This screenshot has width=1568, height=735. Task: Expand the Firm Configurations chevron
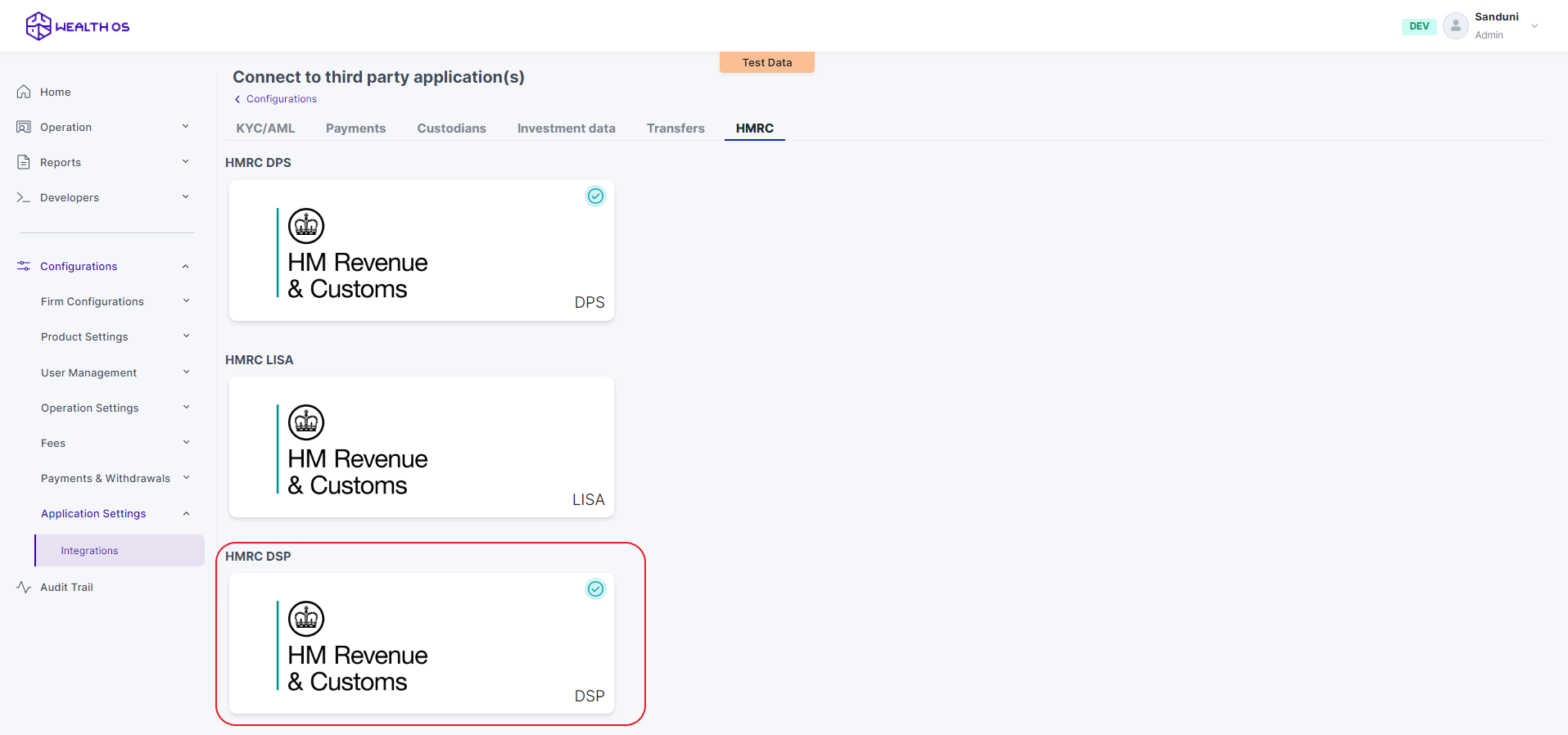pos(186,300)
